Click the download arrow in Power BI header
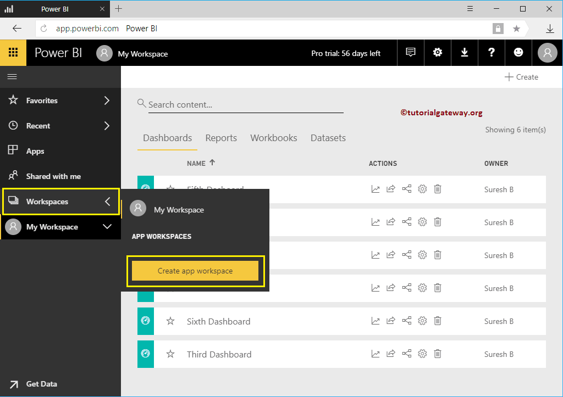 (x=464, y=53)
